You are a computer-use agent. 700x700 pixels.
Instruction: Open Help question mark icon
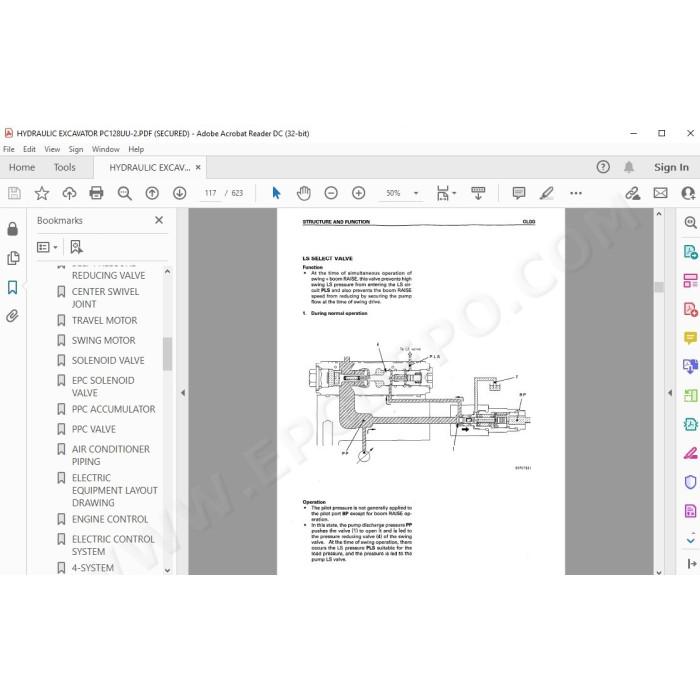[603, 167]
